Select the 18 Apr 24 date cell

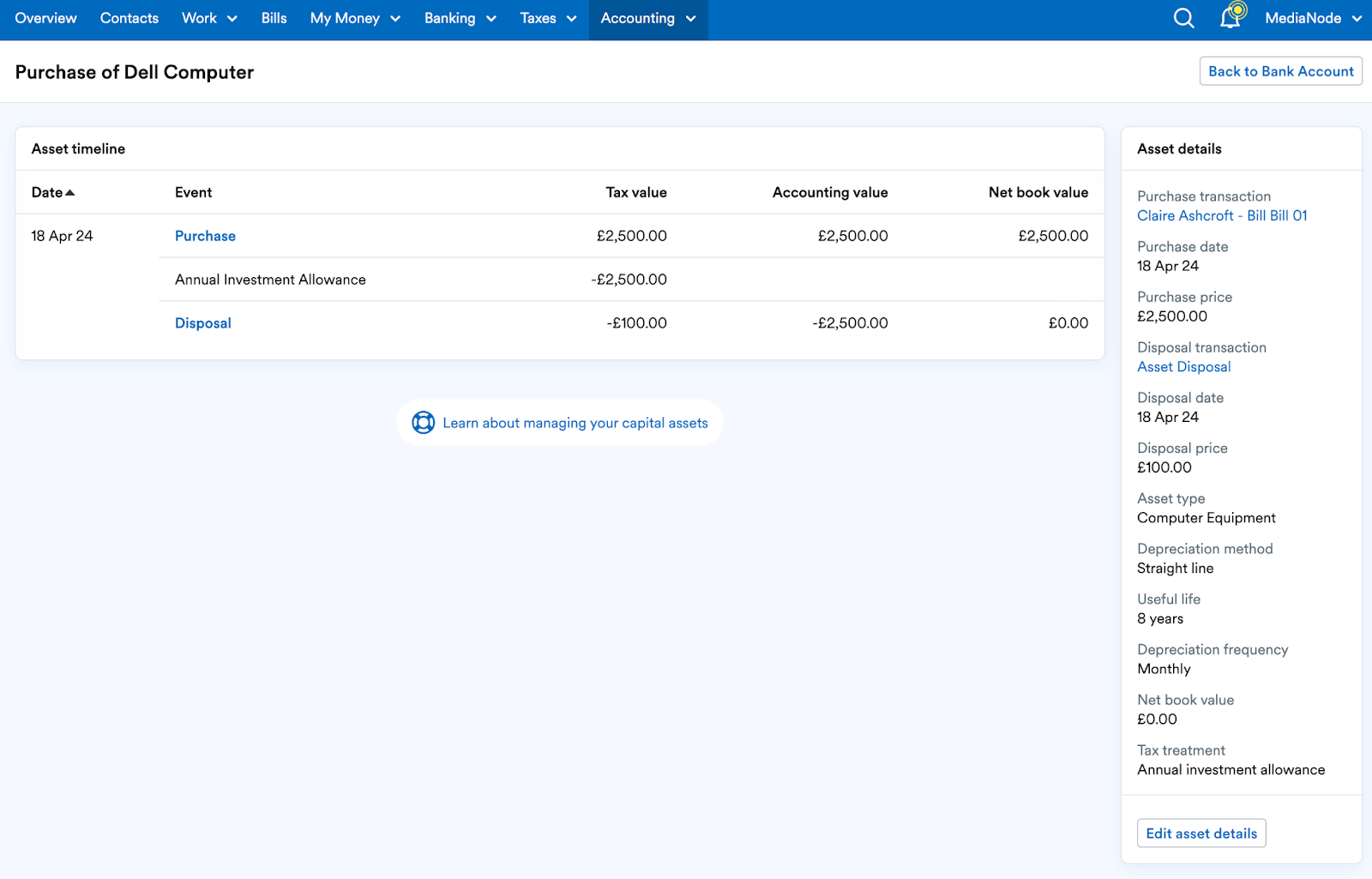click(62, 236)
